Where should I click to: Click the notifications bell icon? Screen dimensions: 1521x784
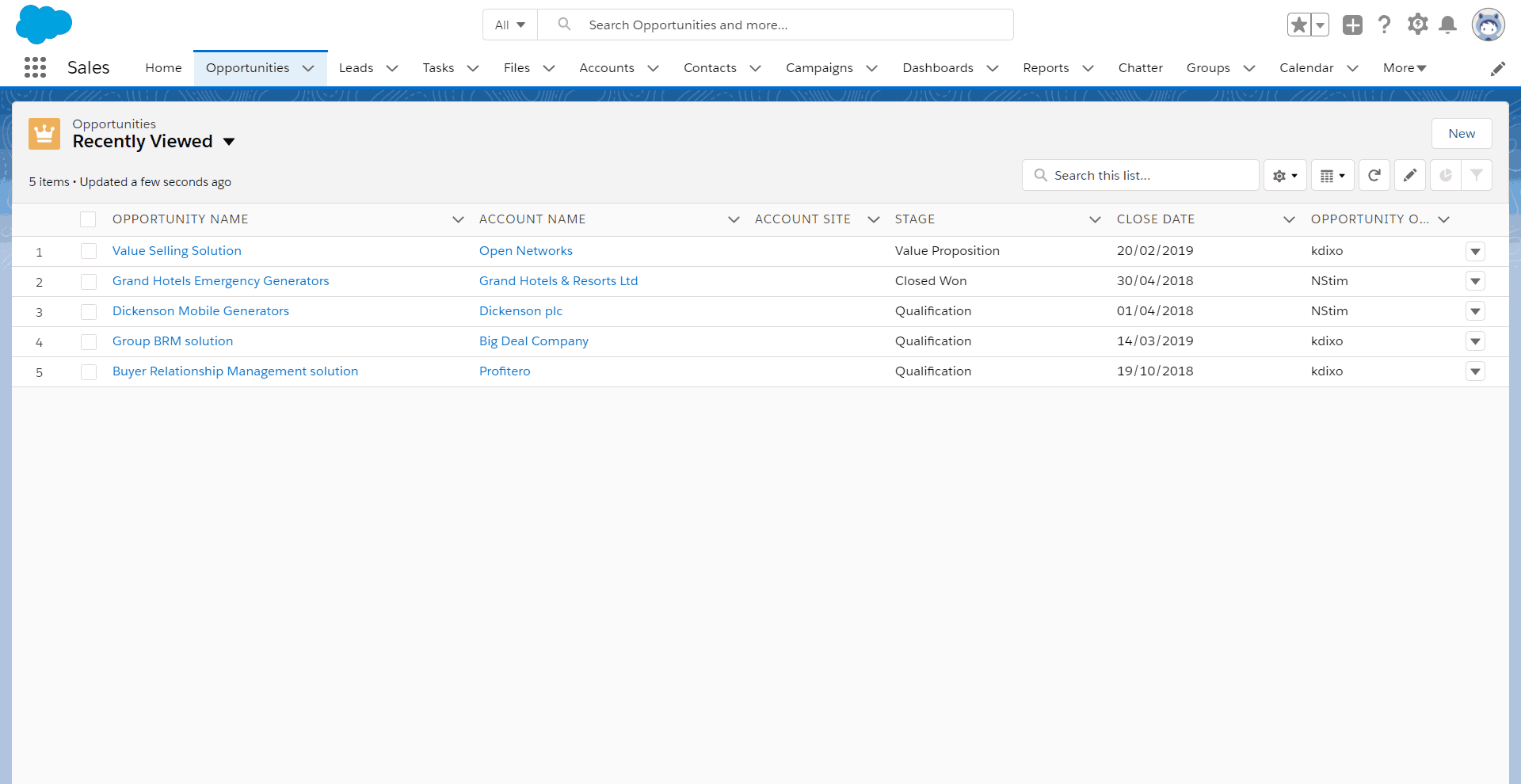[x=1447, y=25]
